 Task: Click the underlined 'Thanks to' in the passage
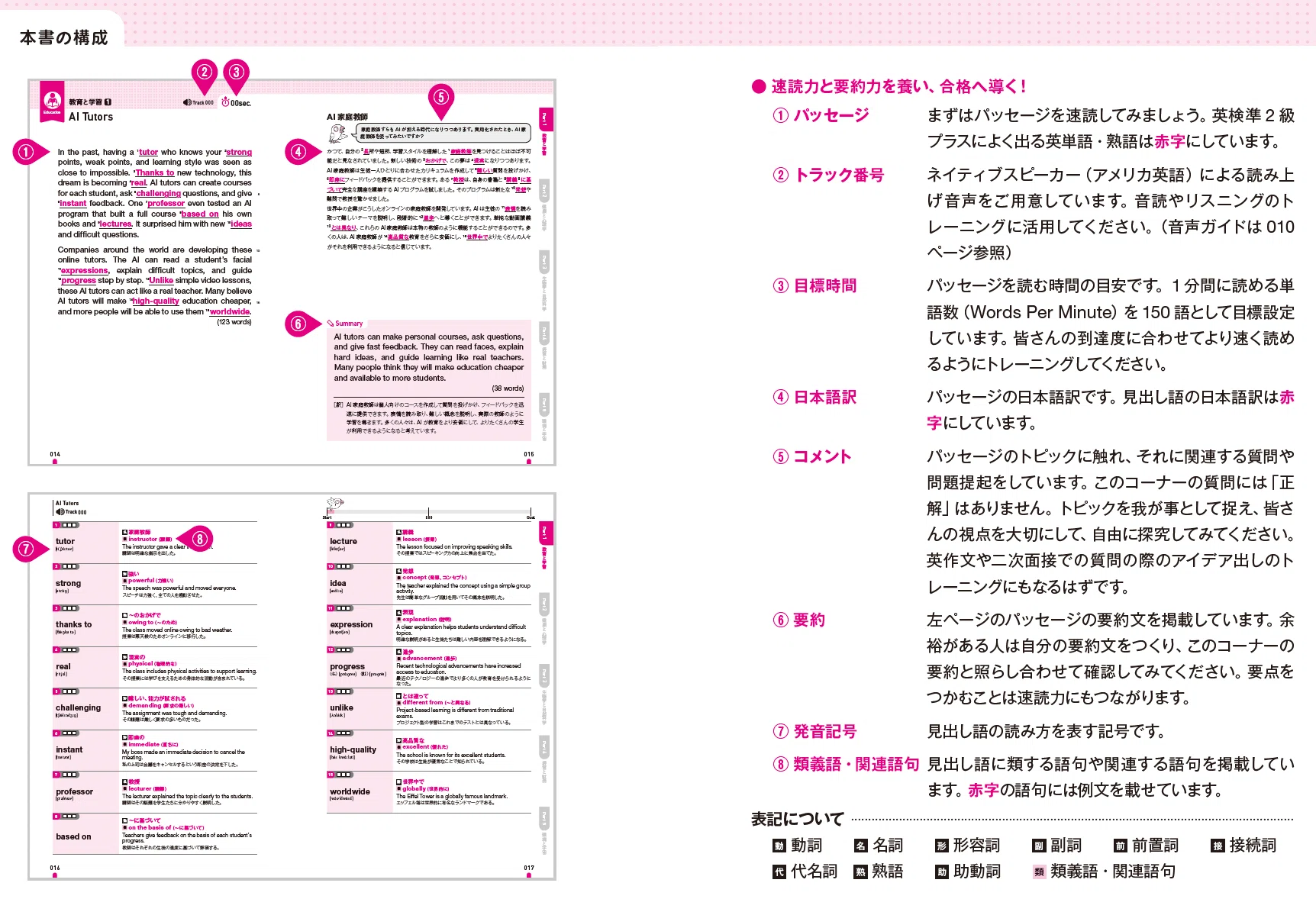[155, 173]
